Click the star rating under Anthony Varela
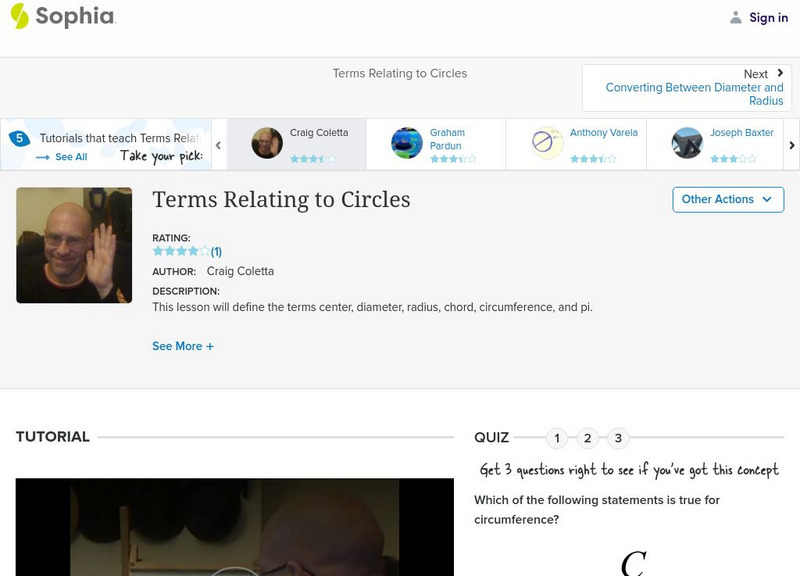 point(593,159)
